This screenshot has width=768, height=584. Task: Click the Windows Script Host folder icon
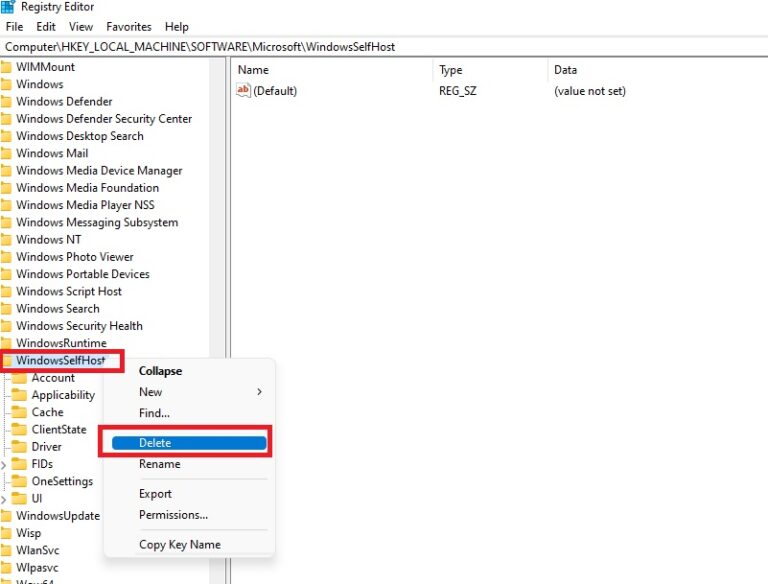click(x=6, y=292)
